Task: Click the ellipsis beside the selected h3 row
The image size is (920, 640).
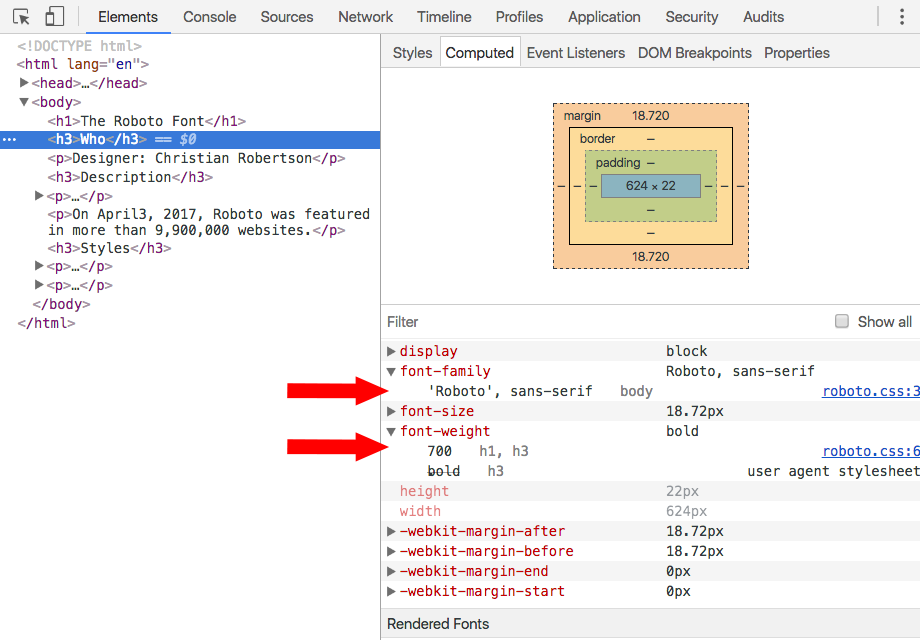Action: 10,140
